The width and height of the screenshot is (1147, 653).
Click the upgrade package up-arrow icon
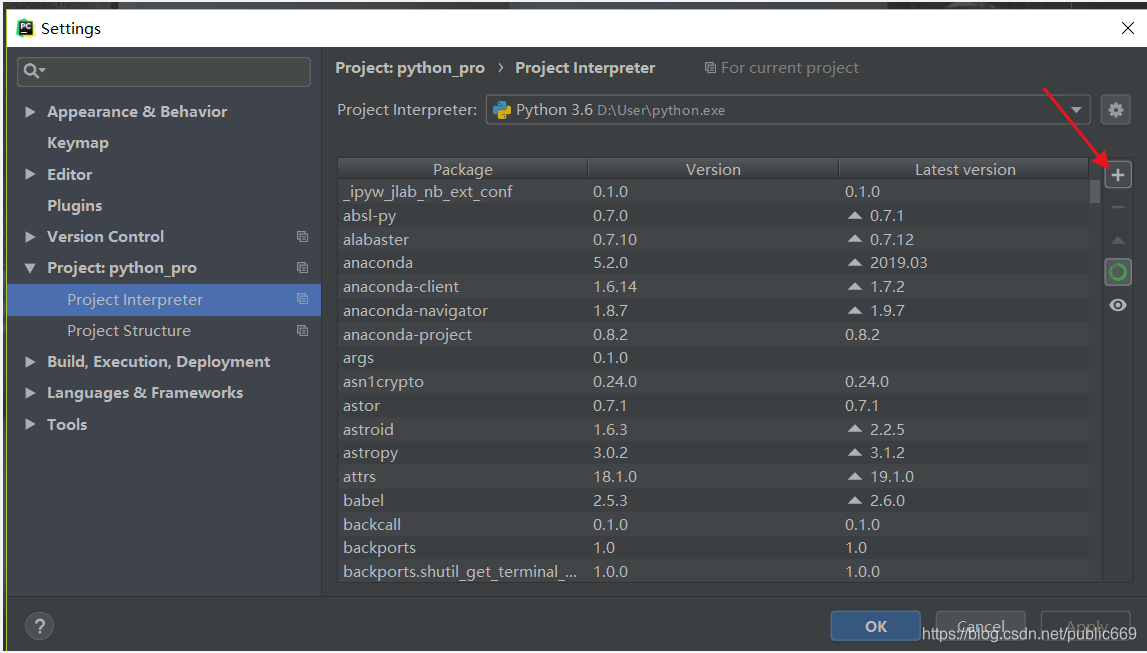tap(1118, 240)
